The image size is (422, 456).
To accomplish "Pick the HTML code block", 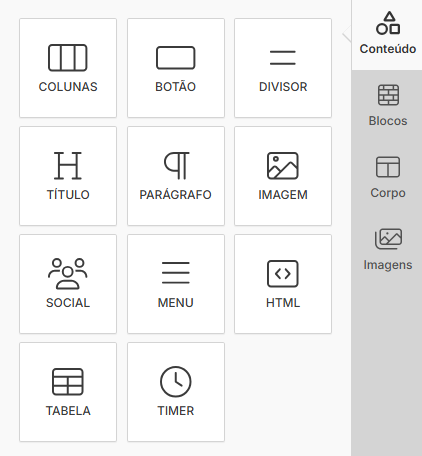I will [x=283, y=284].
